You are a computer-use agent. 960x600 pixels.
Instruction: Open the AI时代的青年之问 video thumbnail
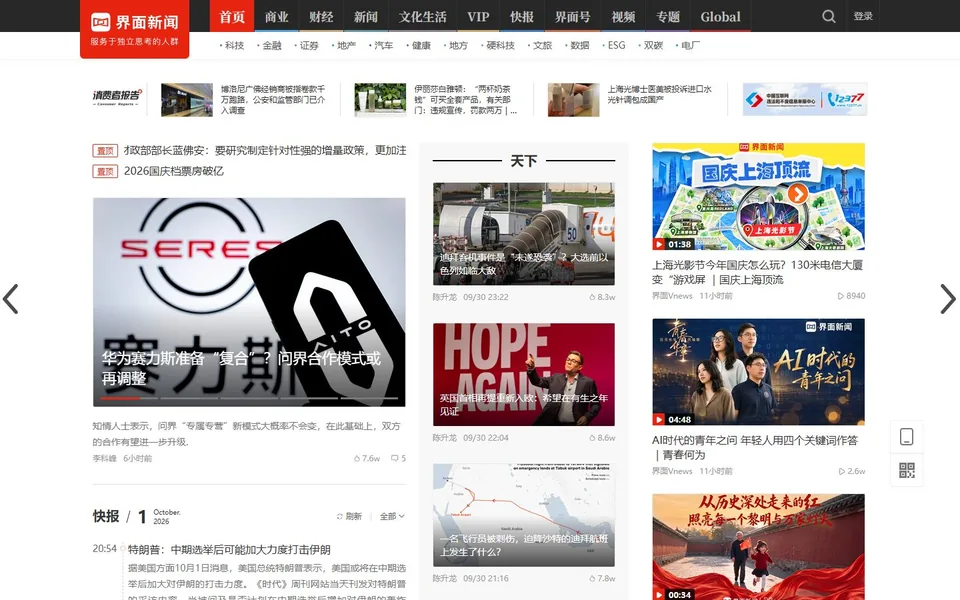tap(759, 372)
